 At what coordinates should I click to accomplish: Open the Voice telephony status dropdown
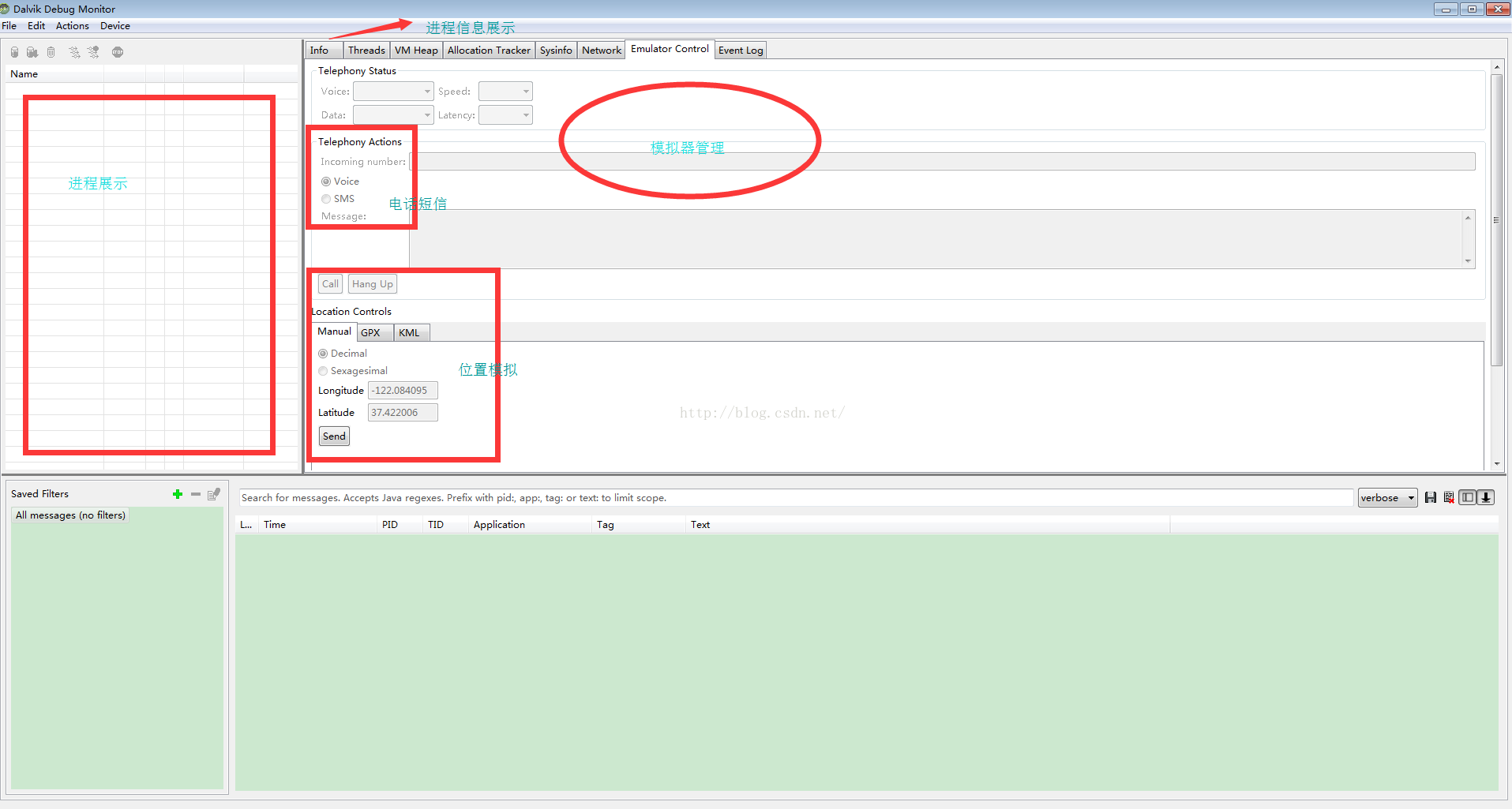[x=393, y=92]
